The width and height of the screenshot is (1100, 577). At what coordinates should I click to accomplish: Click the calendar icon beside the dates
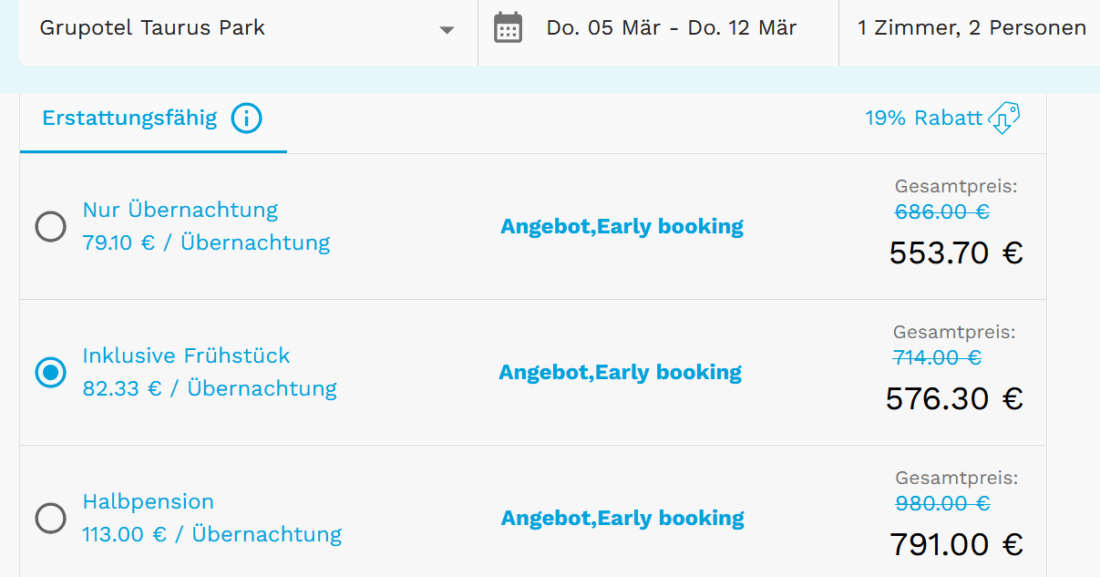pos(508,28)
